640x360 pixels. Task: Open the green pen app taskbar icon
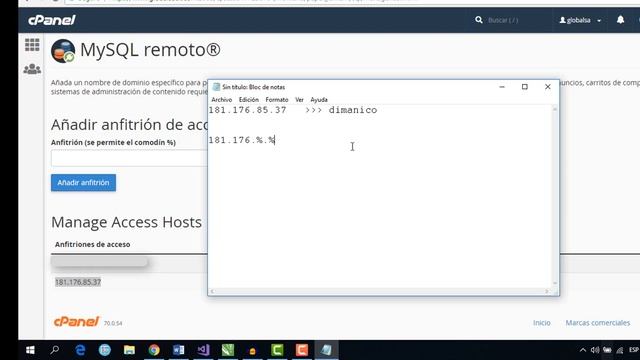tap(228, 350)
